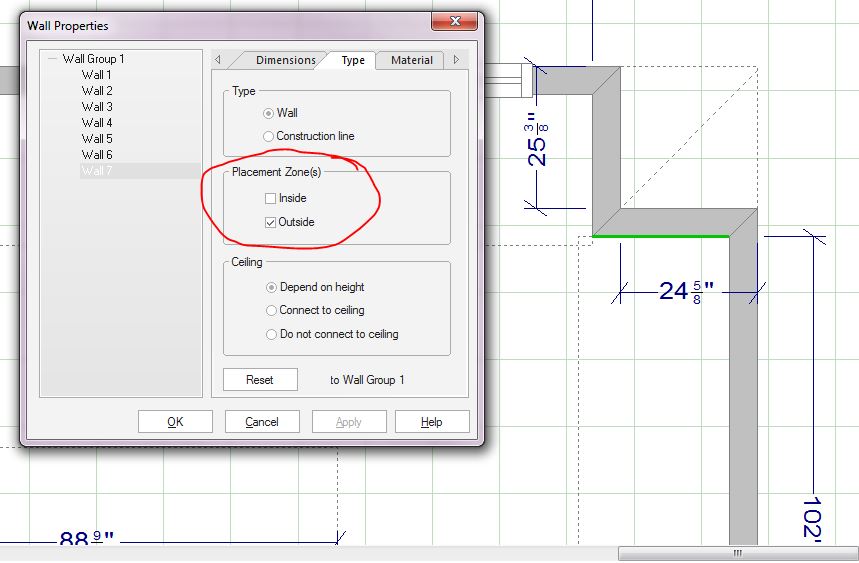Choose Construction line type option

(x=268, y=136)
